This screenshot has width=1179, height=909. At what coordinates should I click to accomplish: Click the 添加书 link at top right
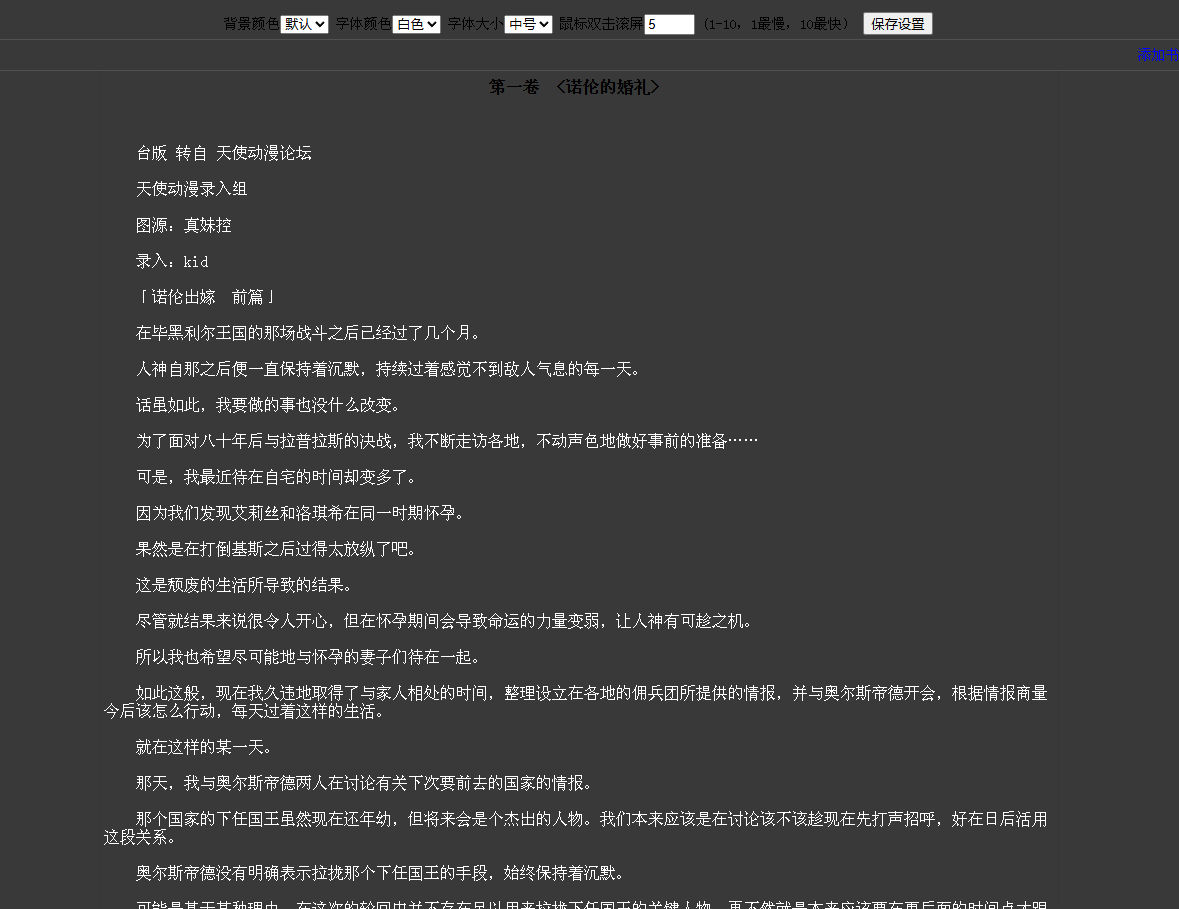pyautogui.click(x=1157, y=55)
